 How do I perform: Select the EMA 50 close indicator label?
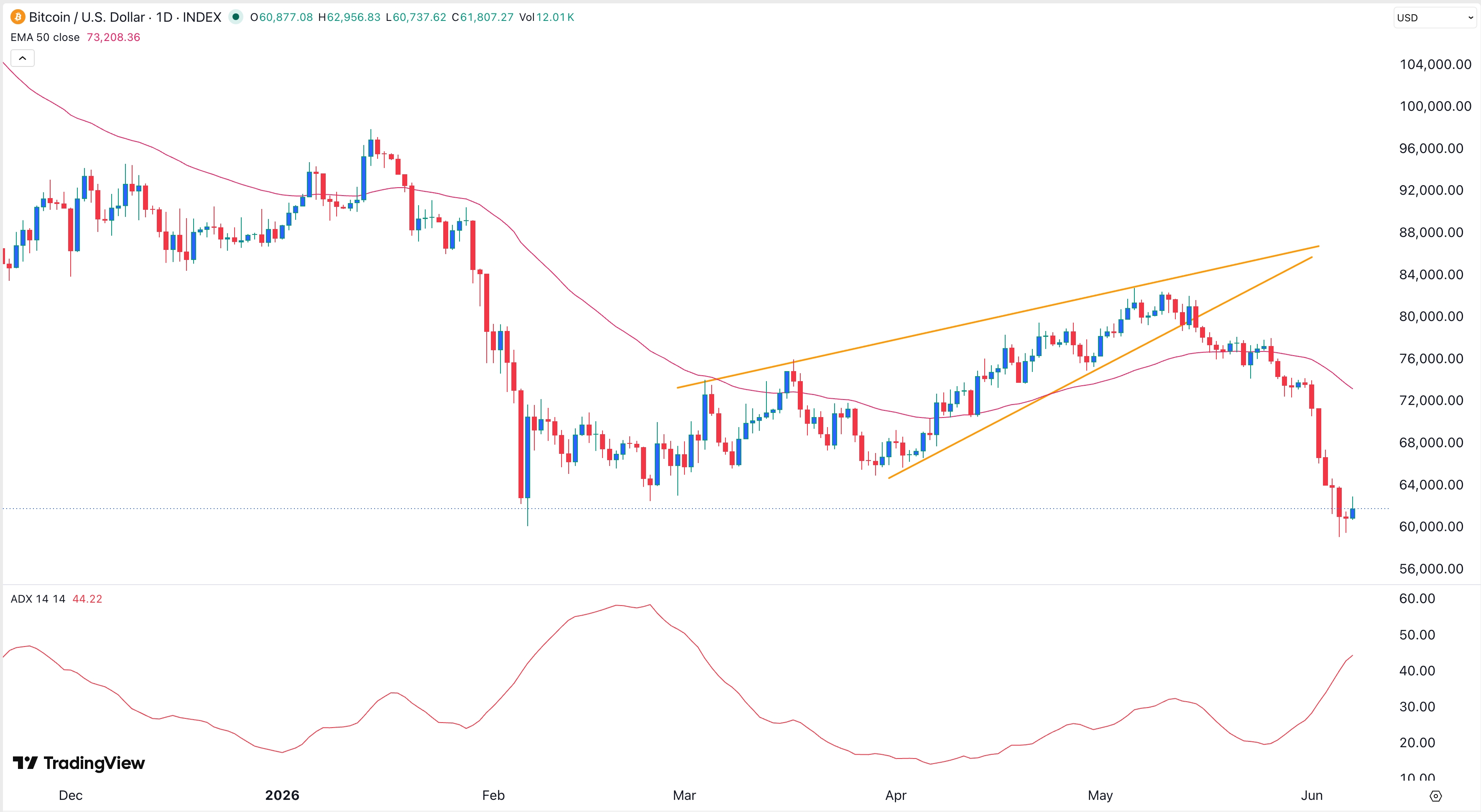pyautogui.click(x=45, y=37)
